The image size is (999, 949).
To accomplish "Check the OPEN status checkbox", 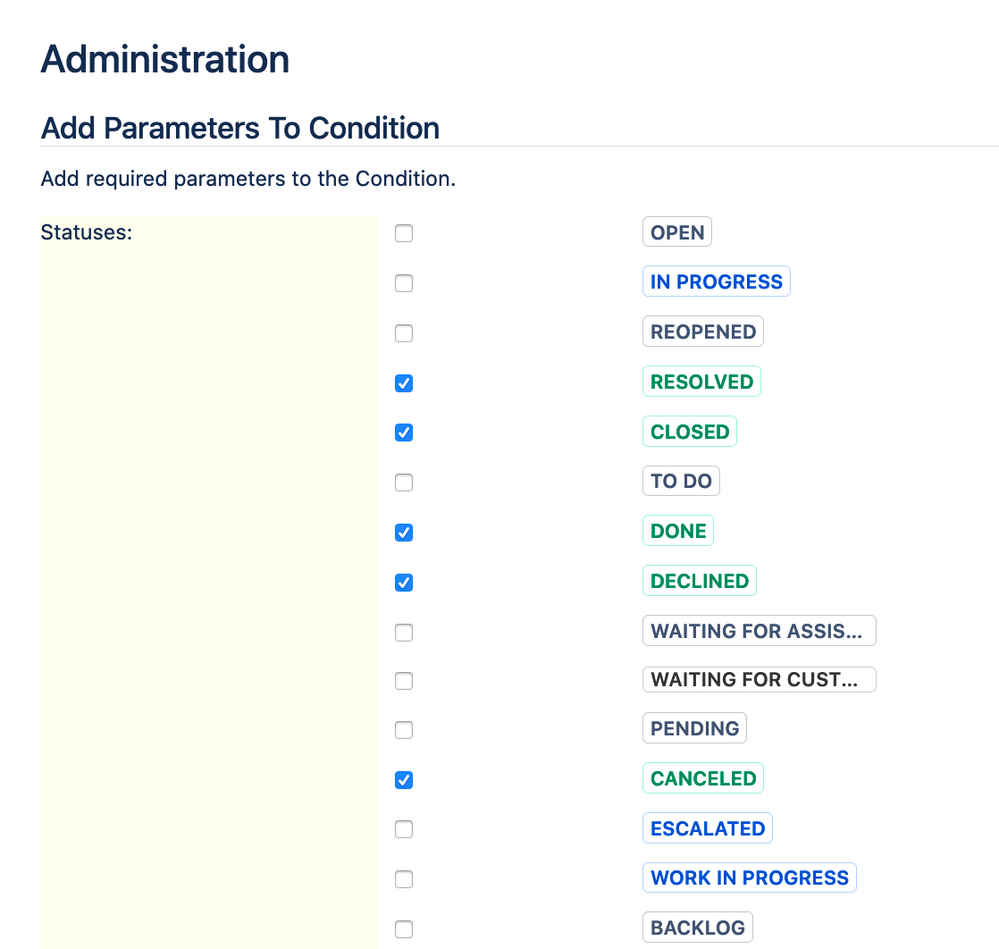I will pyautogui.click(x=404, y=233).
